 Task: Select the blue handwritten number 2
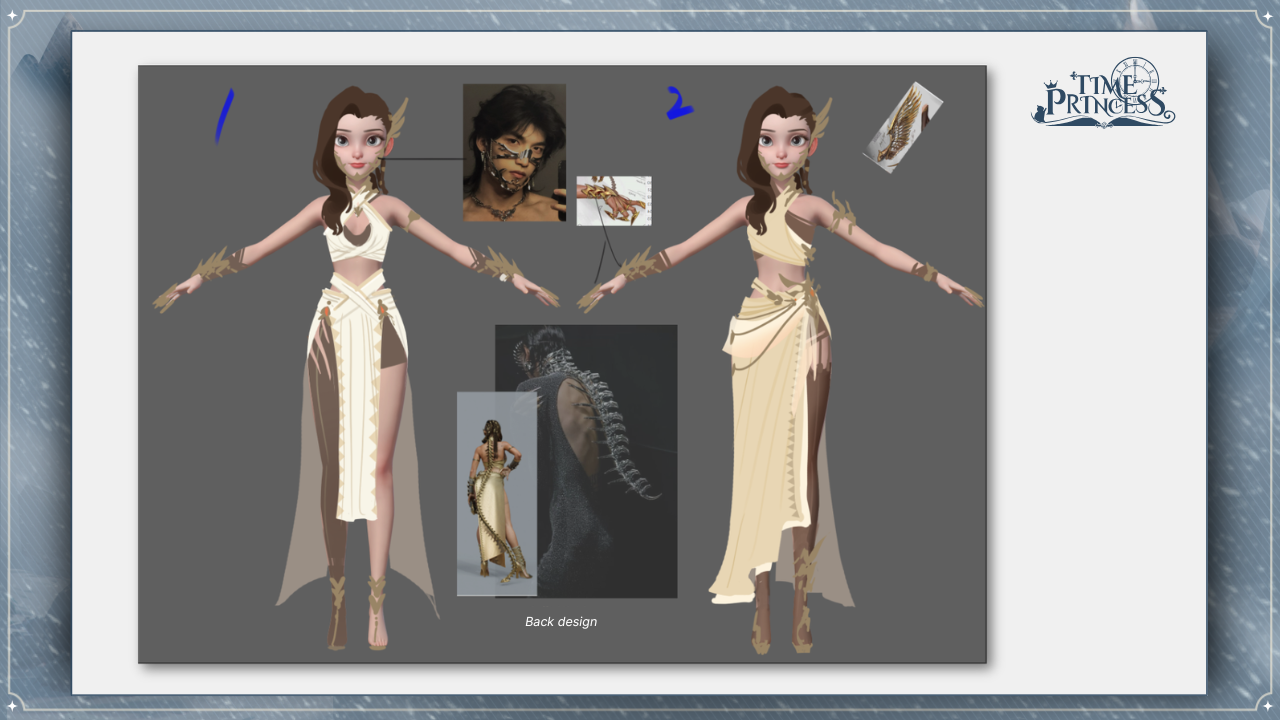point(679,103)
